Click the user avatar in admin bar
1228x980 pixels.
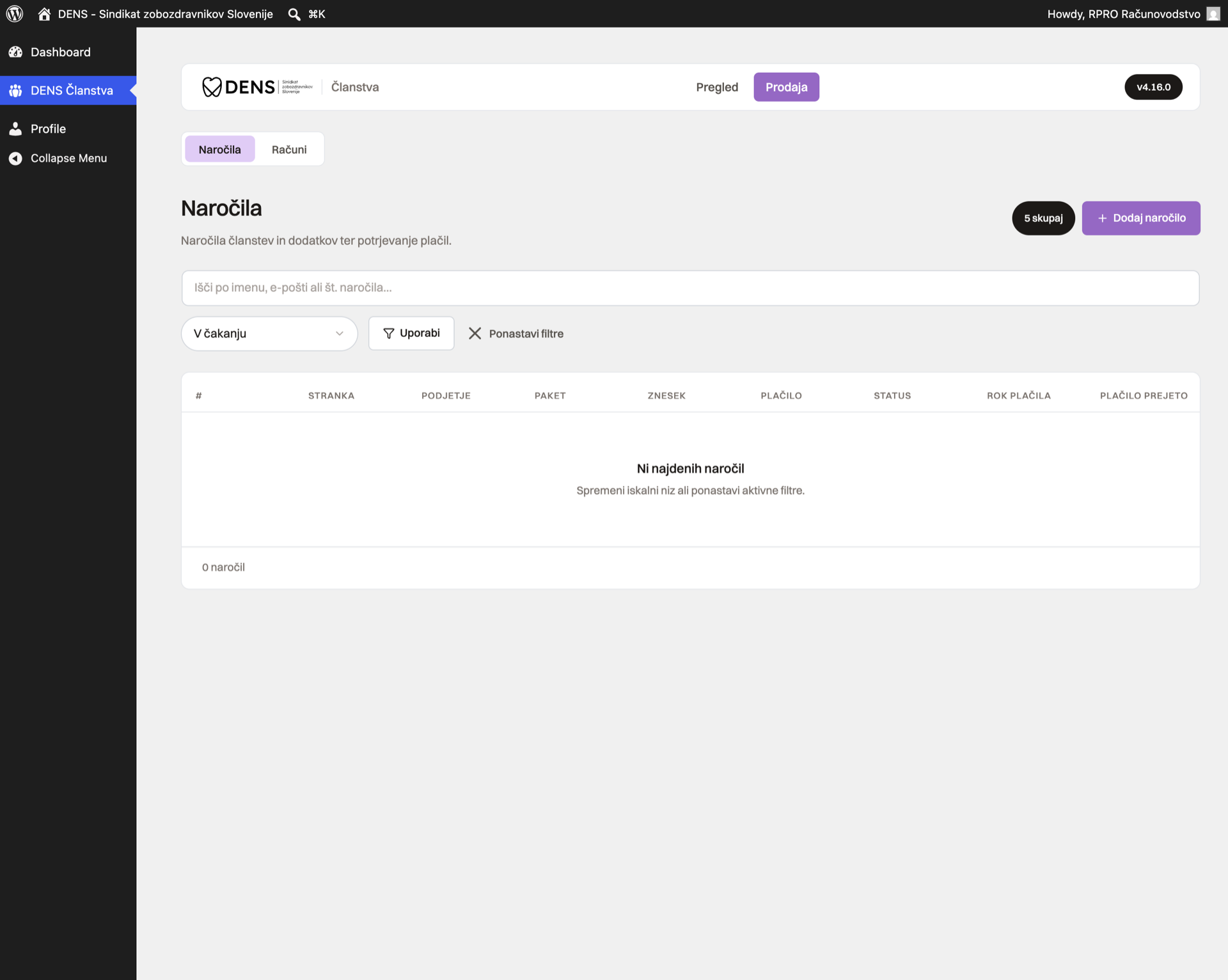point(1213,14)
